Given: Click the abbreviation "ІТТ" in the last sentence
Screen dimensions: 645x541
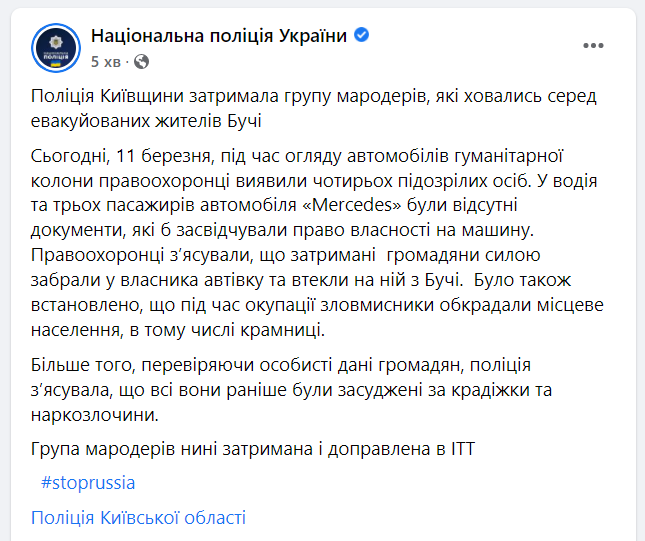Looking at the screenshot, I should pos(463,449).
